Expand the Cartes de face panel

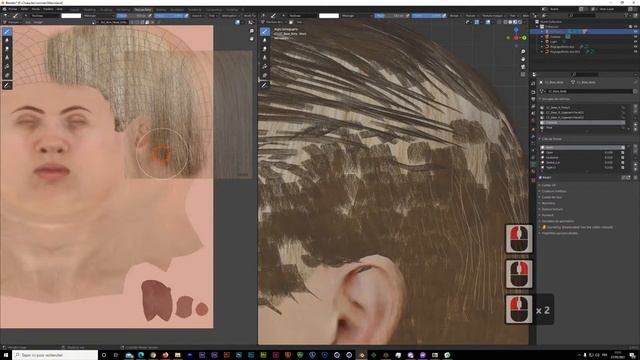coord(551,197)
